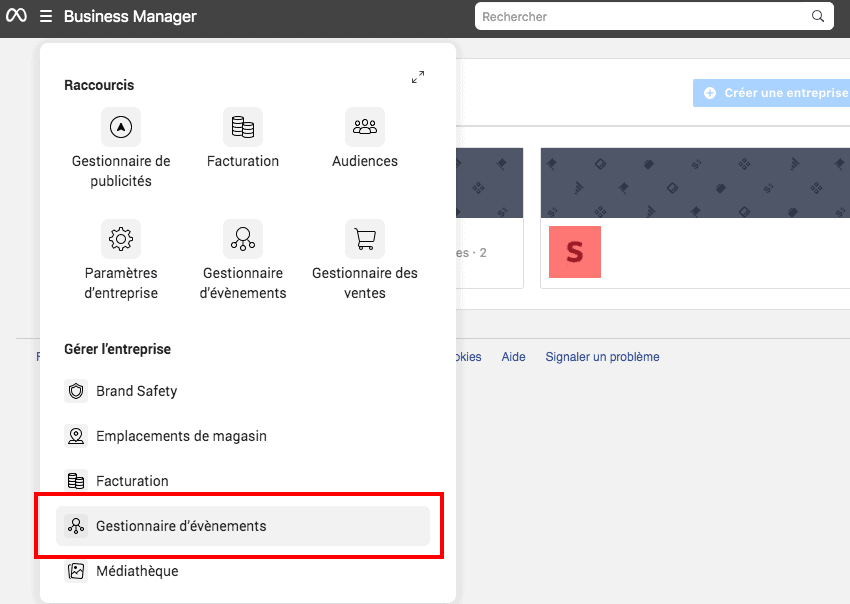The height and width of the screenshot is (604, 850).
Task: Open Gestionnaire de publicités shortcut icon
Action: coord(121,127)
